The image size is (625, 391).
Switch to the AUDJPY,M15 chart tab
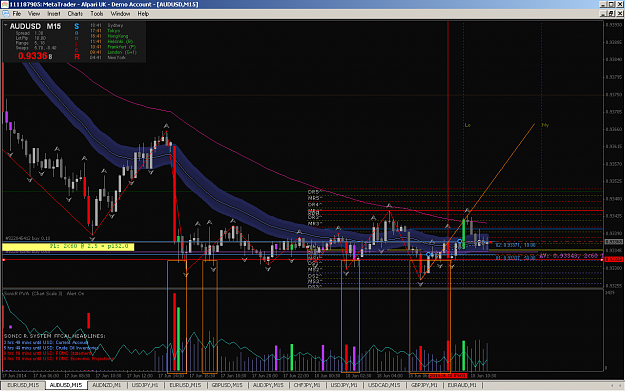tap(268, 385)
